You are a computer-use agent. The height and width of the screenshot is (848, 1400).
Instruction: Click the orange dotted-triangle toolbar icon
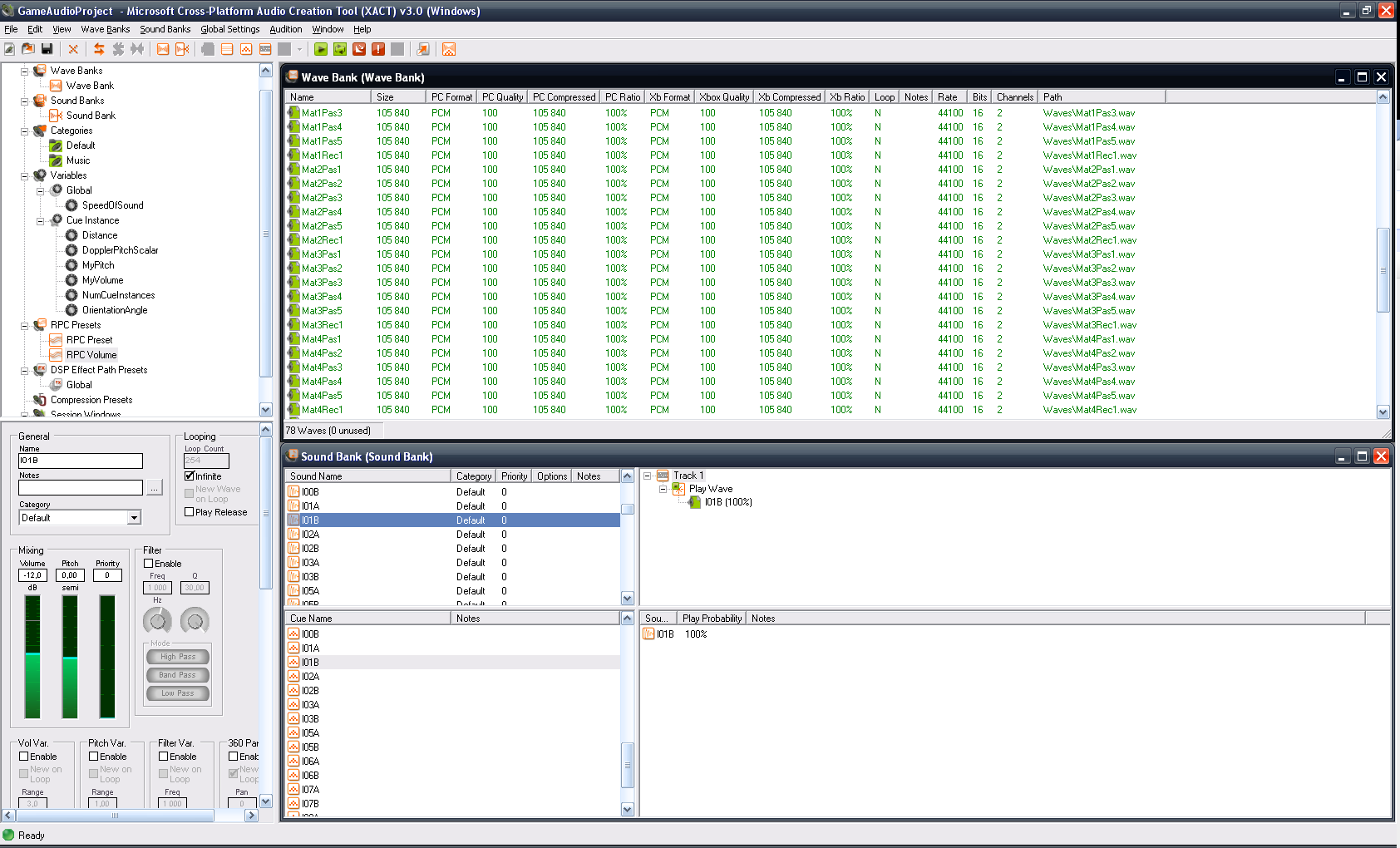tap(246, 49)
